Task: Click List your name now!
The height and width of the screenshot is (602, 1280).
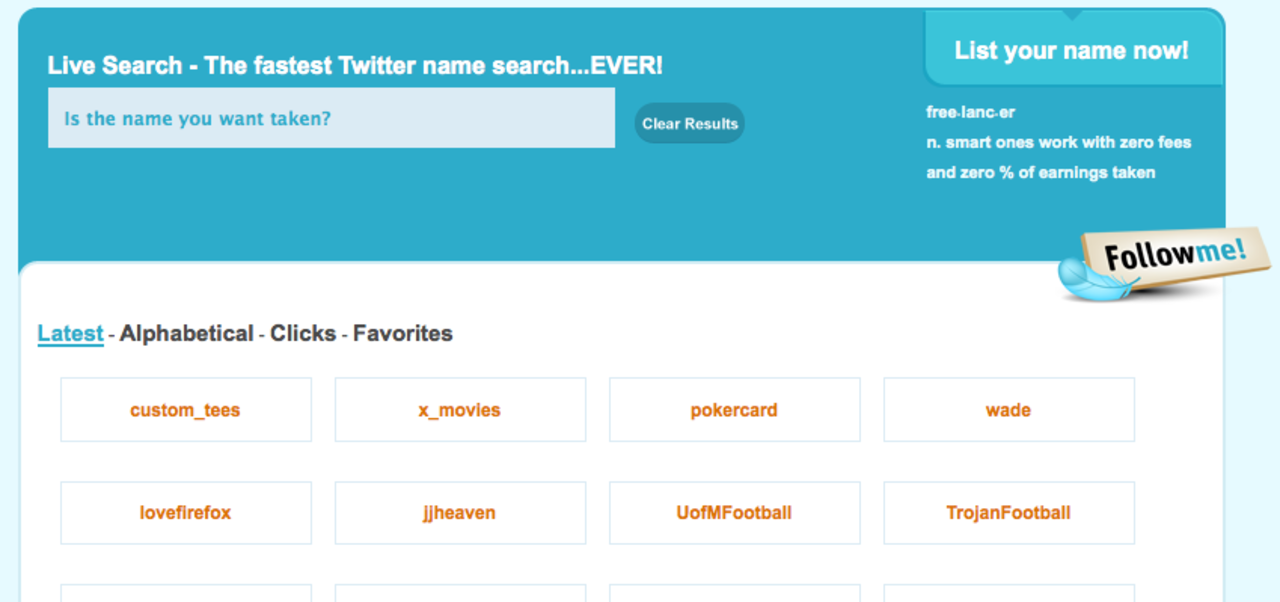Action: click(1073, 49)
